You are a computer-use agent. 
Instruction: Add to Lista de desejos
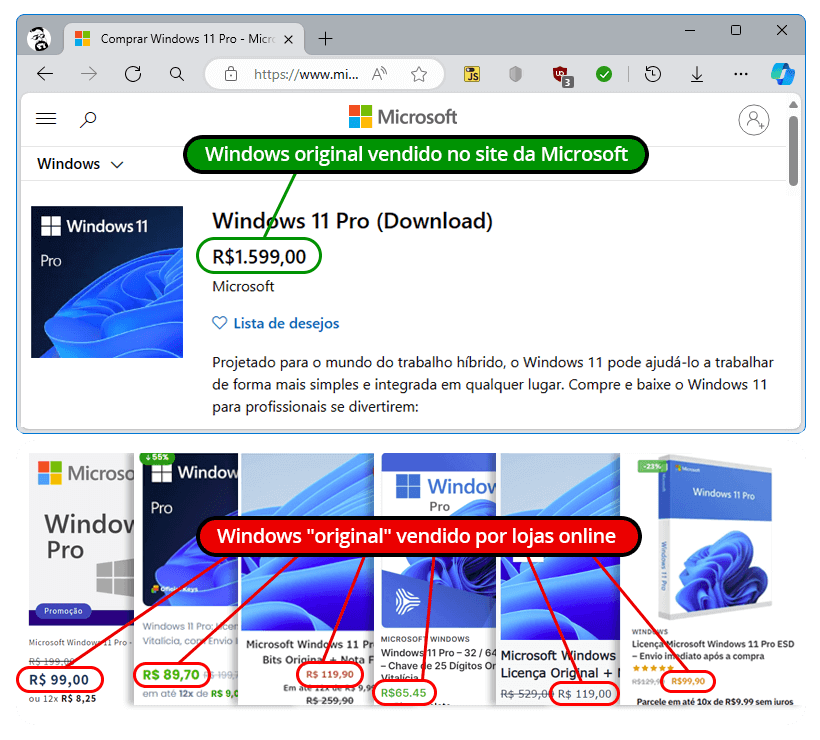pyautogui.click(x=286, y=323)
